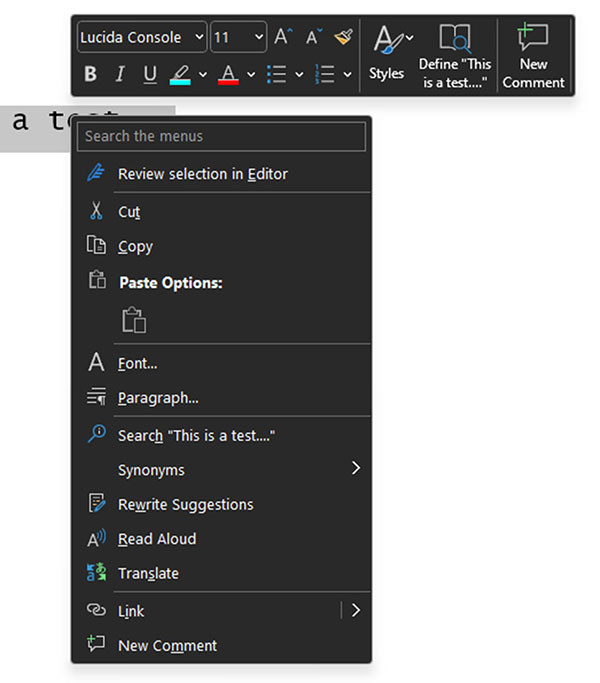Choose New Comment at menu bottom
This screenshot has height=683, width=600.
coord(221,646)
